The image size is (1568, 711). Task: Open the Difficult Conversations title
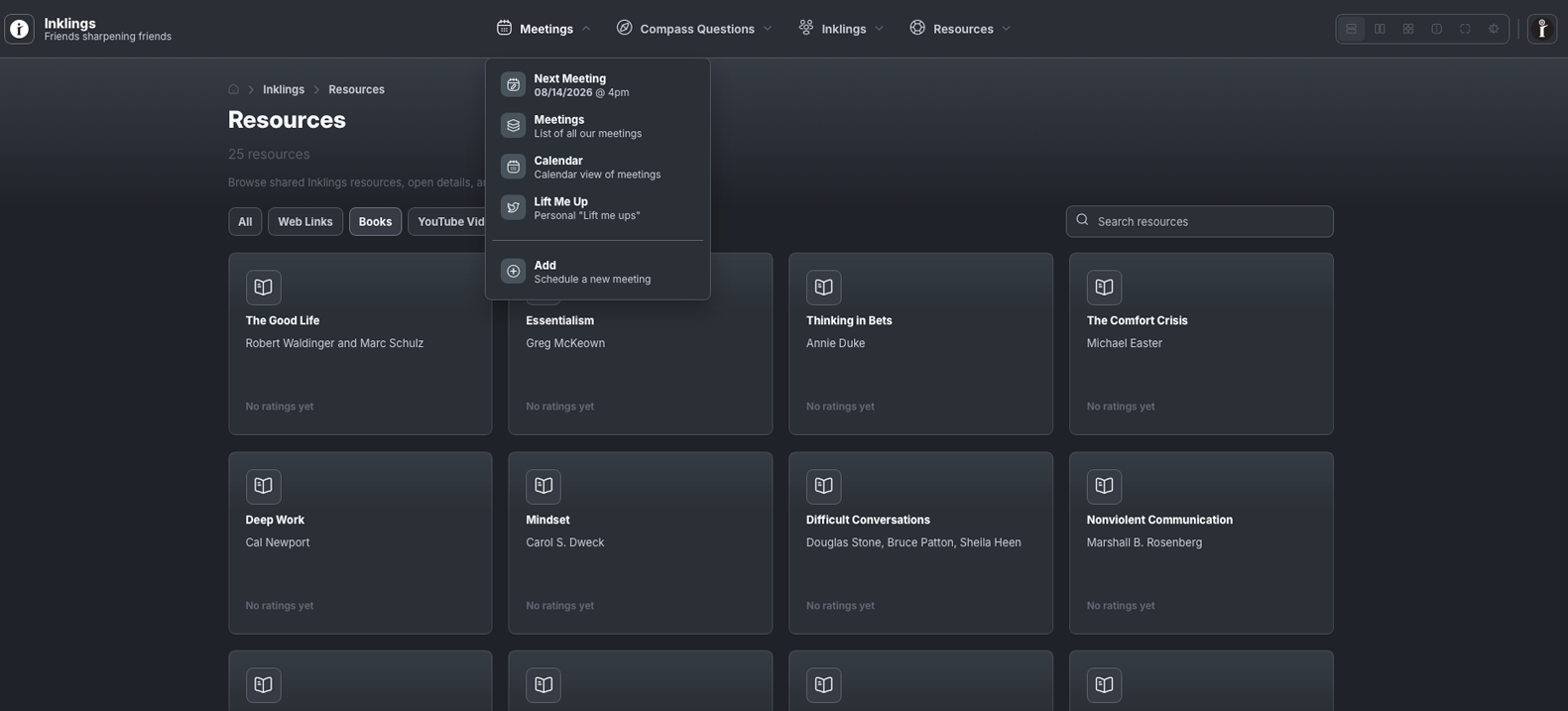[x=868, y=520]
